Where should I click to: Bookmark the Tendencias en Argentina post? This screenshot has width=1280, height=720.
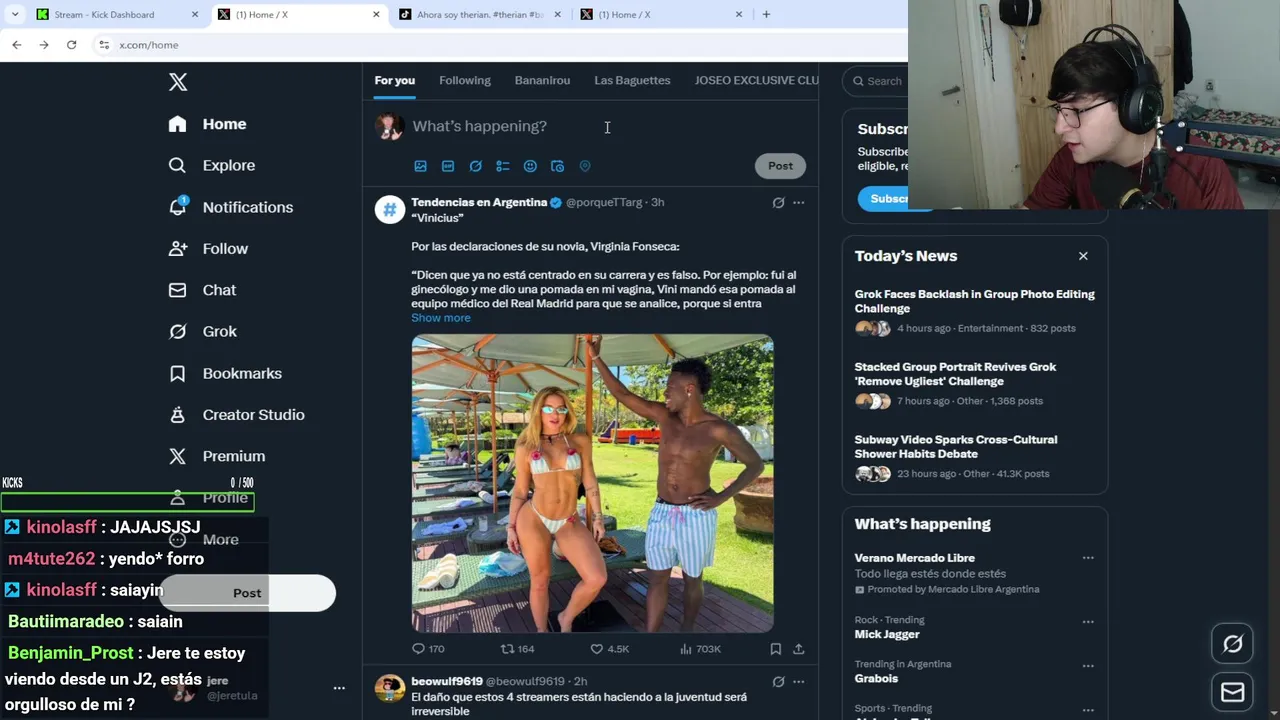[775, 649]
